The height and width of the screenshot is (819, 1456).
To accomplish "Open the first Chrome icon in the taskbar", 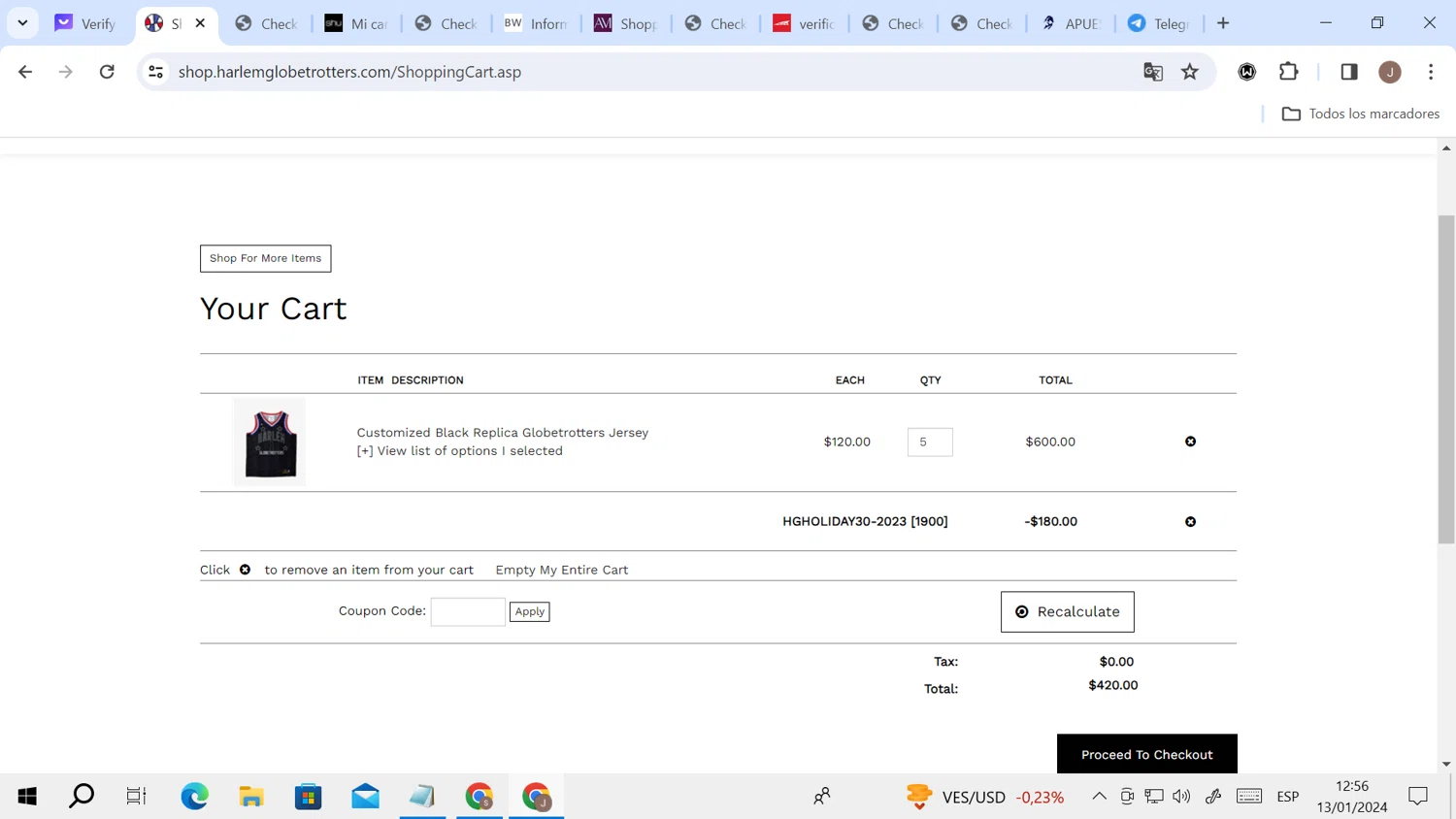I will pos(480,797).
